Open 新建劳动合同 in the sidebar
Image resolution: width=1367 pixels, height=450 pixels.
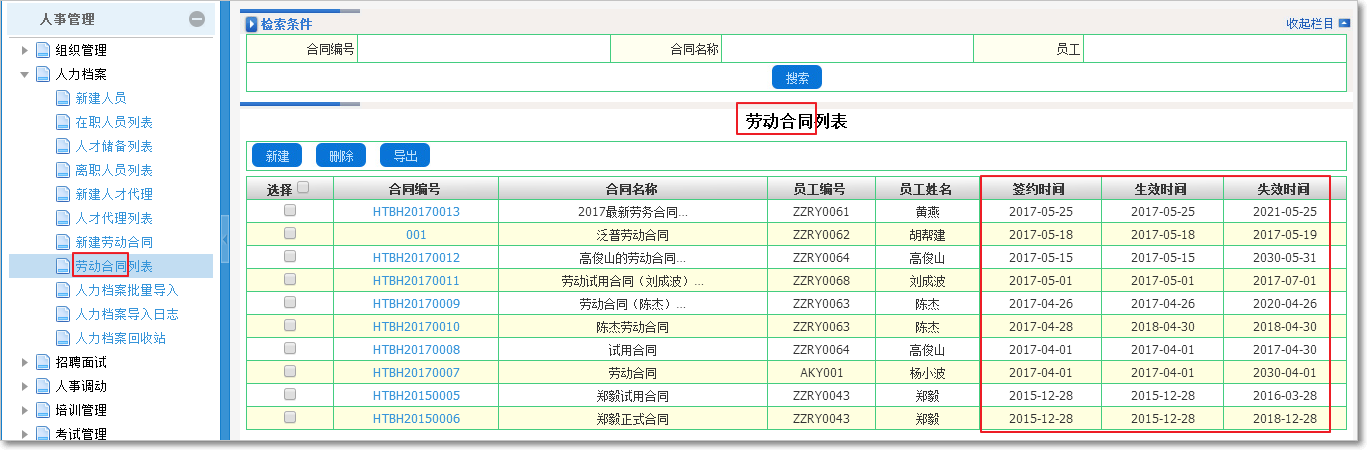[x=114, y=242]
